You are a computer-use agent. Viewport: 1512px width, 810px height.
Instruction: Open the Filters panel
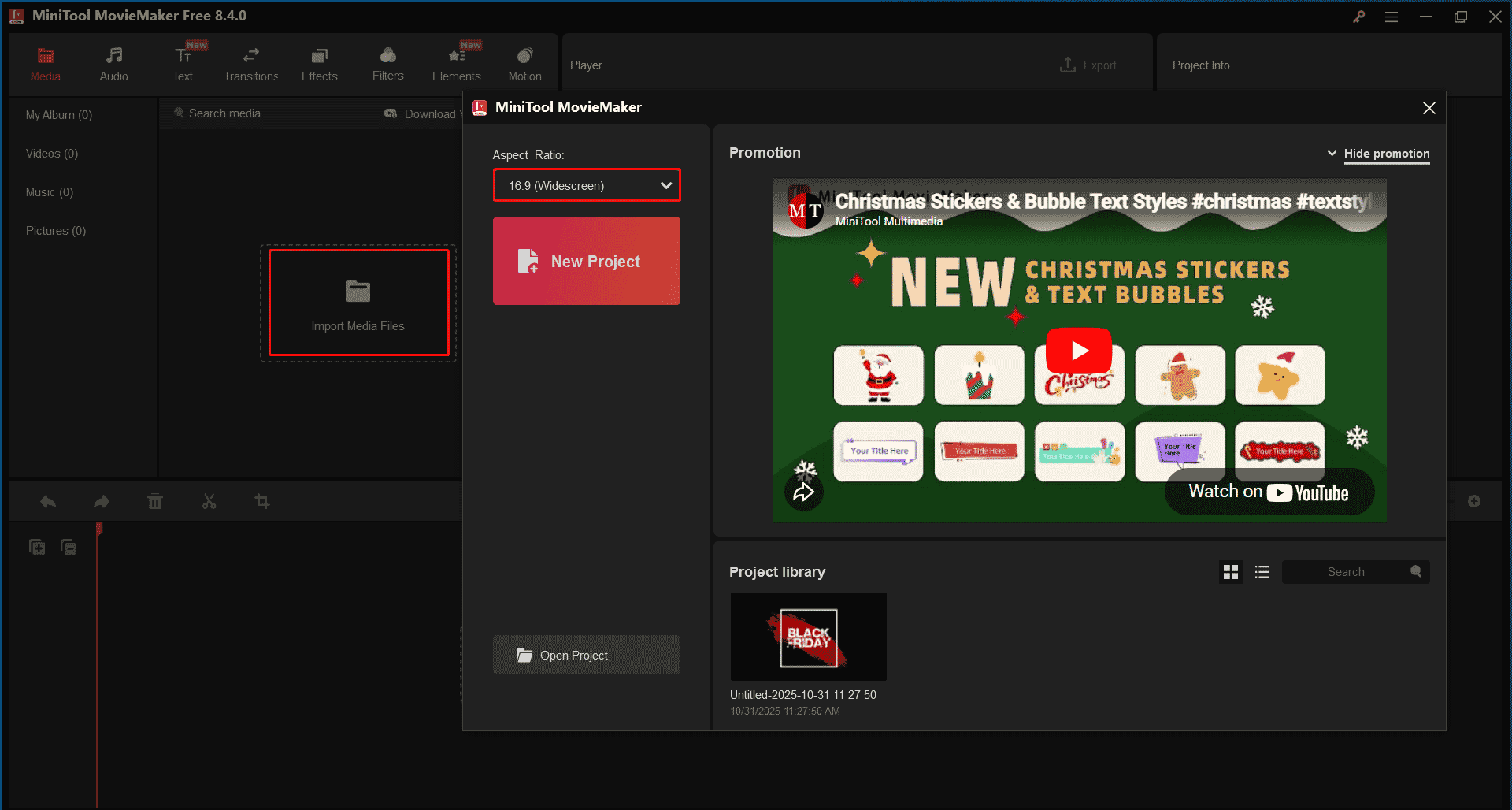coord(387,61)
